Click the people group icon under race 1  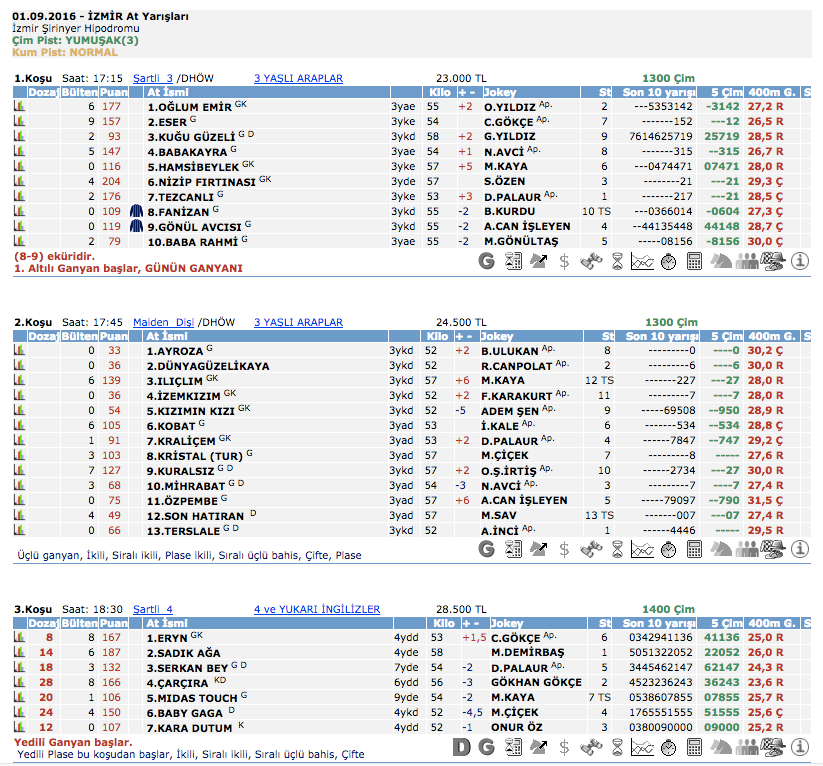point(747,261)
